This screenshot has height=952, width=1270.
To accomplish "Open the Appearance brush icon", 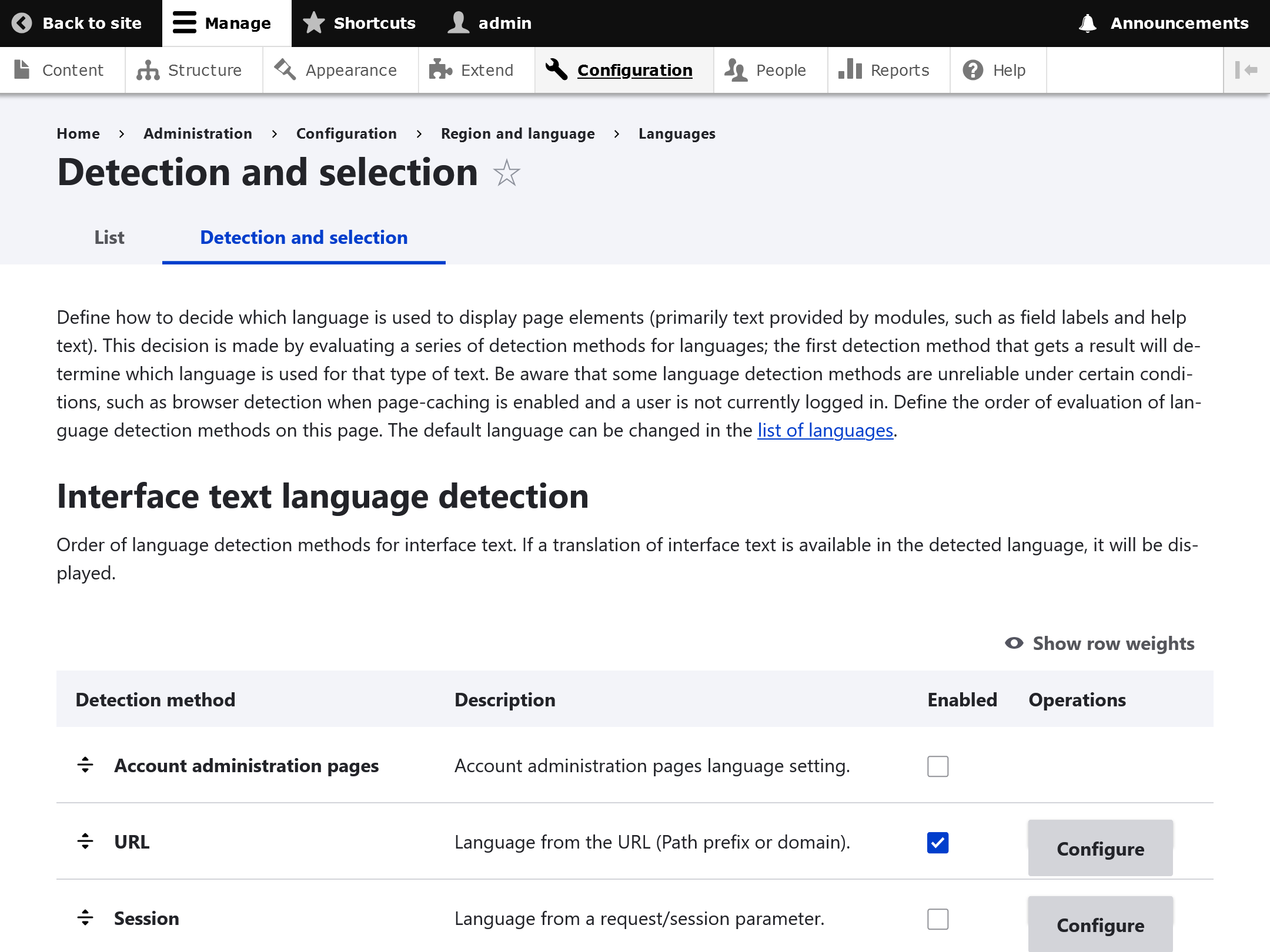I will click(x=285, y=70).
